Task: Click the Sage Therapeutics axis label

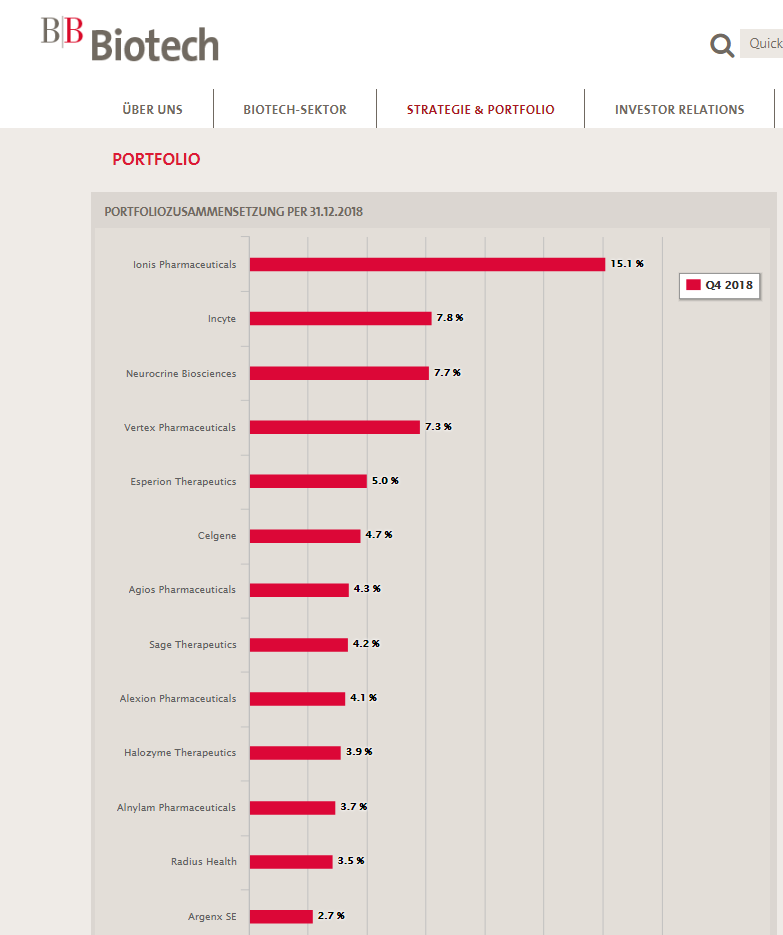Action: (x=193, y=645)
